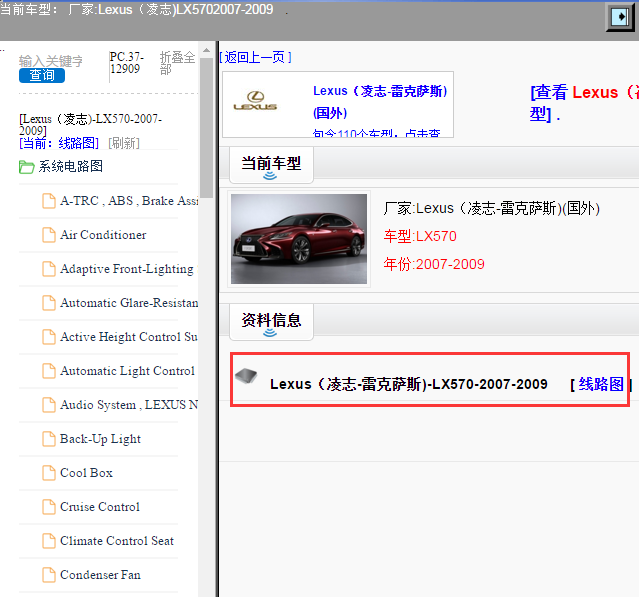The width and height of the screenshot is (639, 597).
Task: Click 折叠全部 to collapse all
Action: click(x=177, y=63)
